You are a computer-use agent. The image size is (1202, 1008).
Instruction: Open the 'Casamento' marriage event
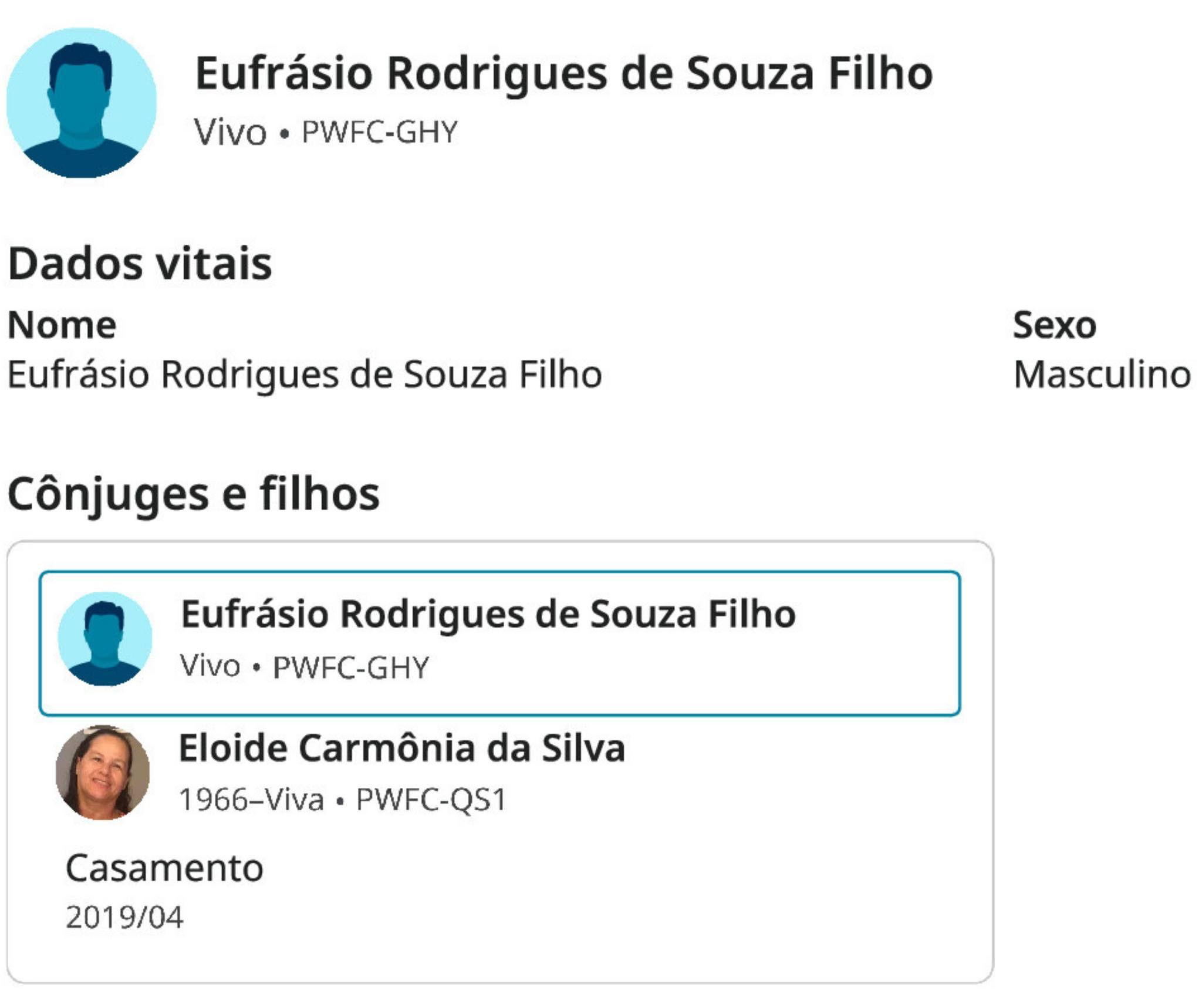164,868
